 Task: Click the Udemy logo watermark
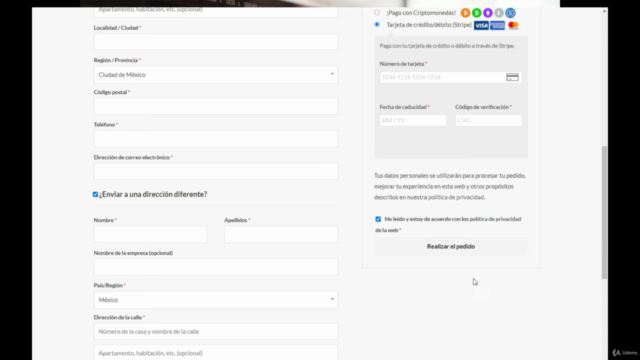tap(625, 353)
